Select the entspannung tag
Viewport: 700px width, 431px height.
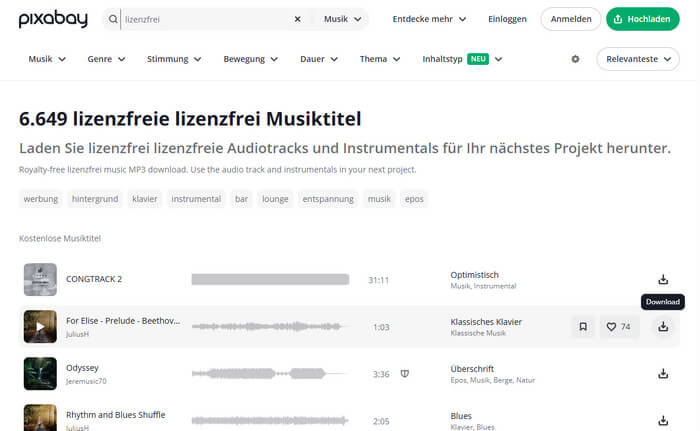tap(328, 199)
